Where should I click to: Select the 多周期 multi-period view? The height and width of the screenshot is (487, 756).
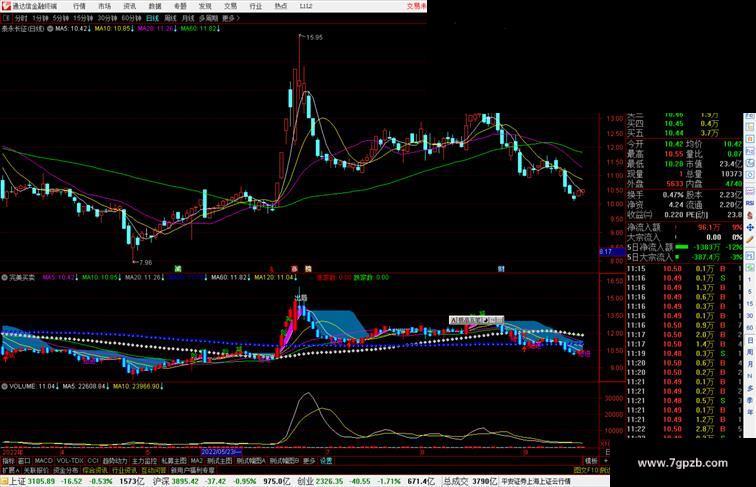tap(208, 18)
